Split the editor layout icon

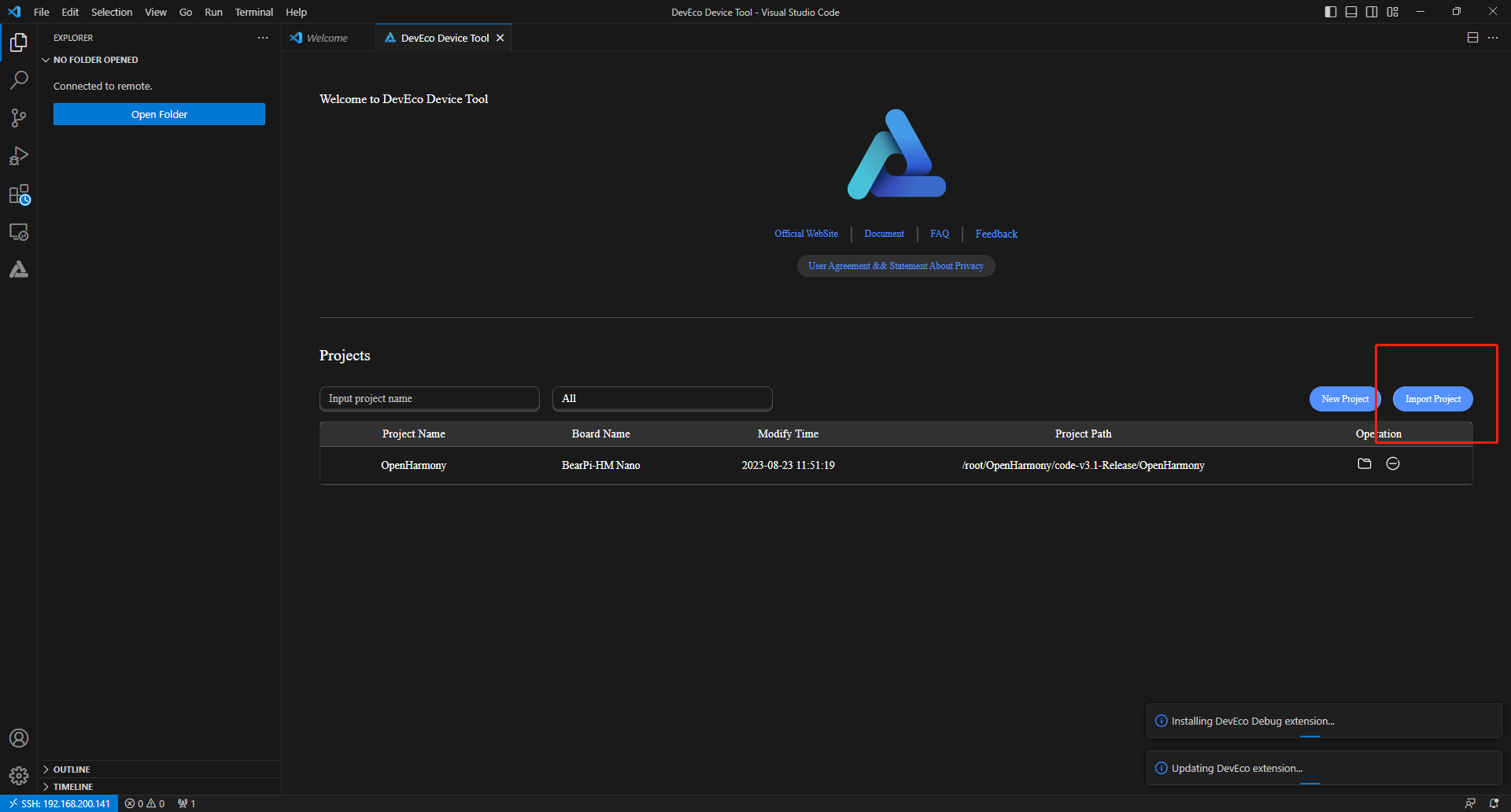[x=1472, y=38]
